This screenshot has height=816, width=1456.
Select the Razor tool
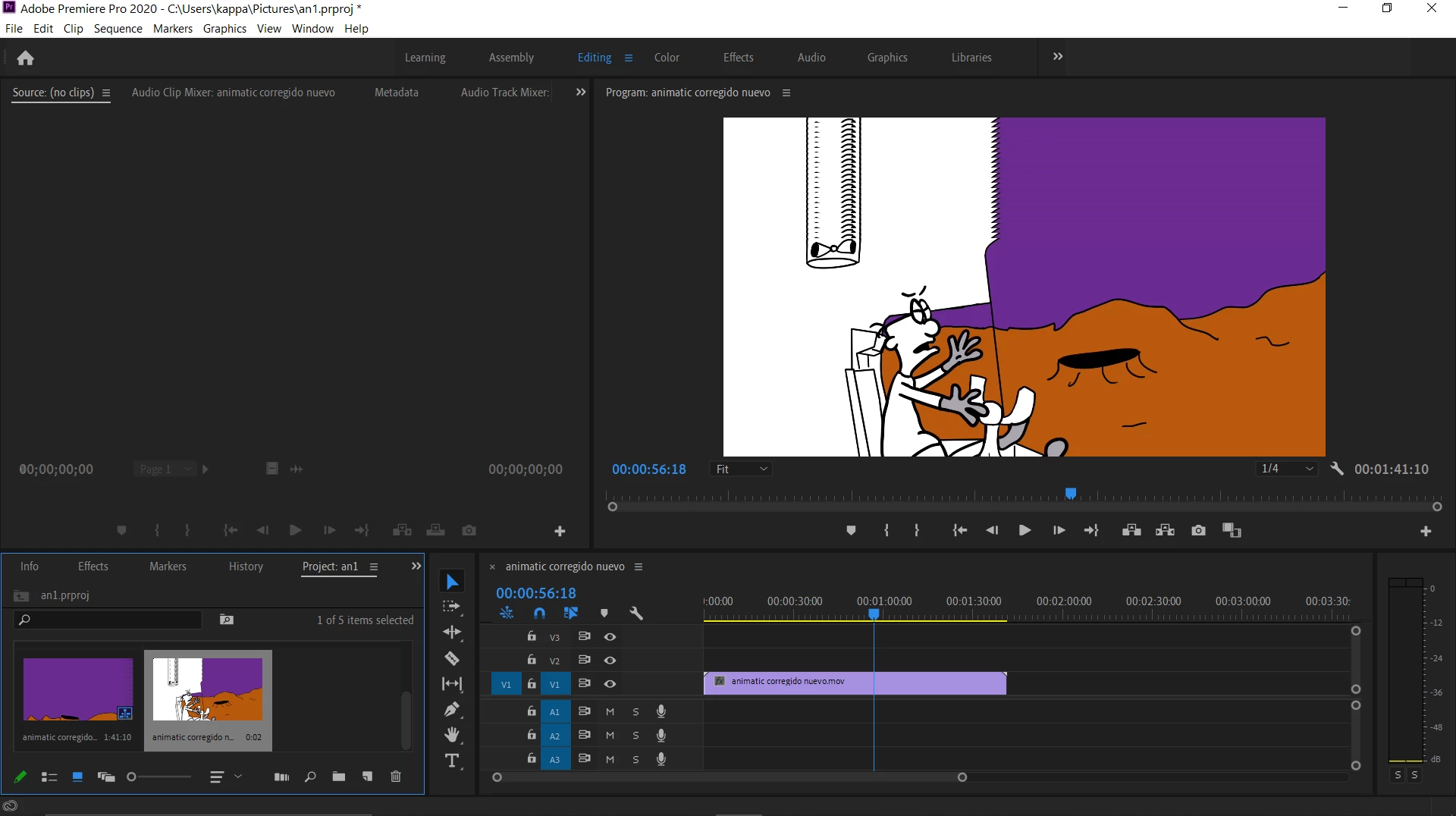tap(452, 658)
